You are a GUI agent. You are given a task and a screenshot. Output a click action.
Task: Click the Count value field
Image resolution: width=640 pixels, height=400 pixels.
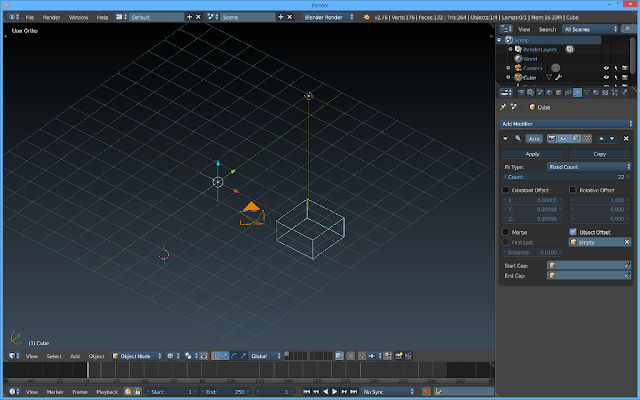566,176
